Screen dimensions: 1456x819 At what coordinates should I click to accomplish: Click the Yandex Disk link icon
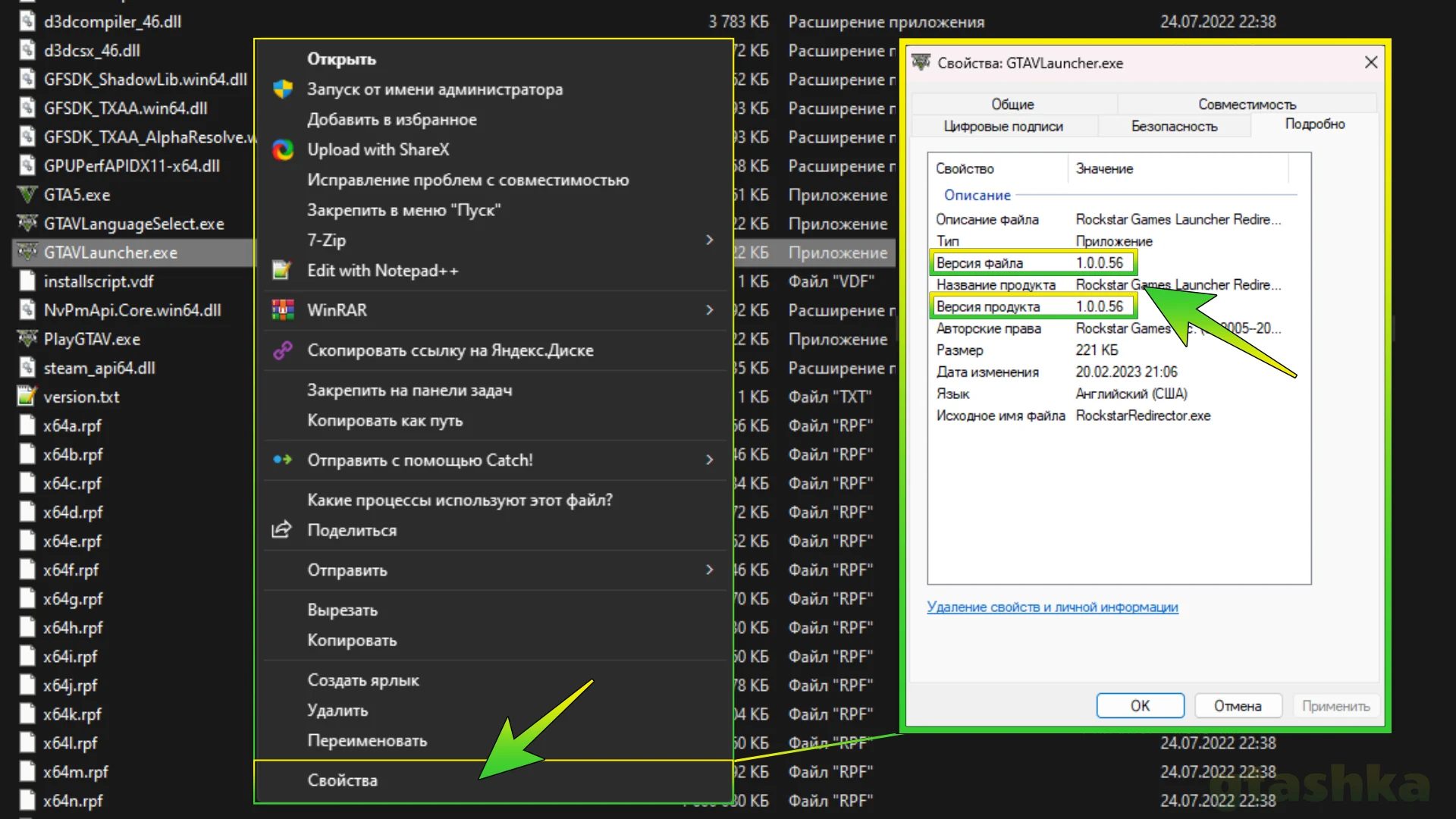(283, 350)
